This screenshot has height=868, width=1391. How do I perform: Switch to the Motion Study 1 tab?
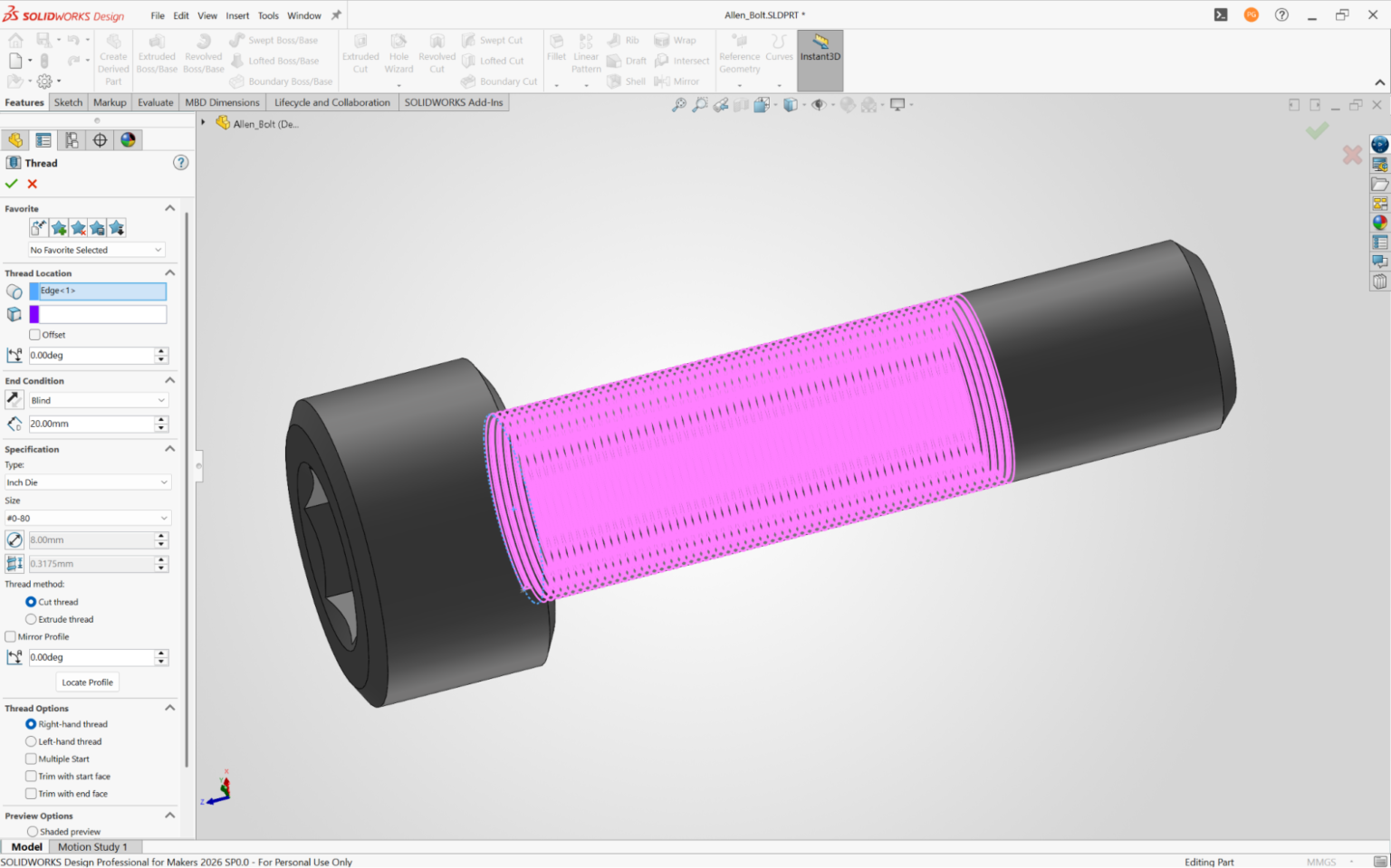92,846
